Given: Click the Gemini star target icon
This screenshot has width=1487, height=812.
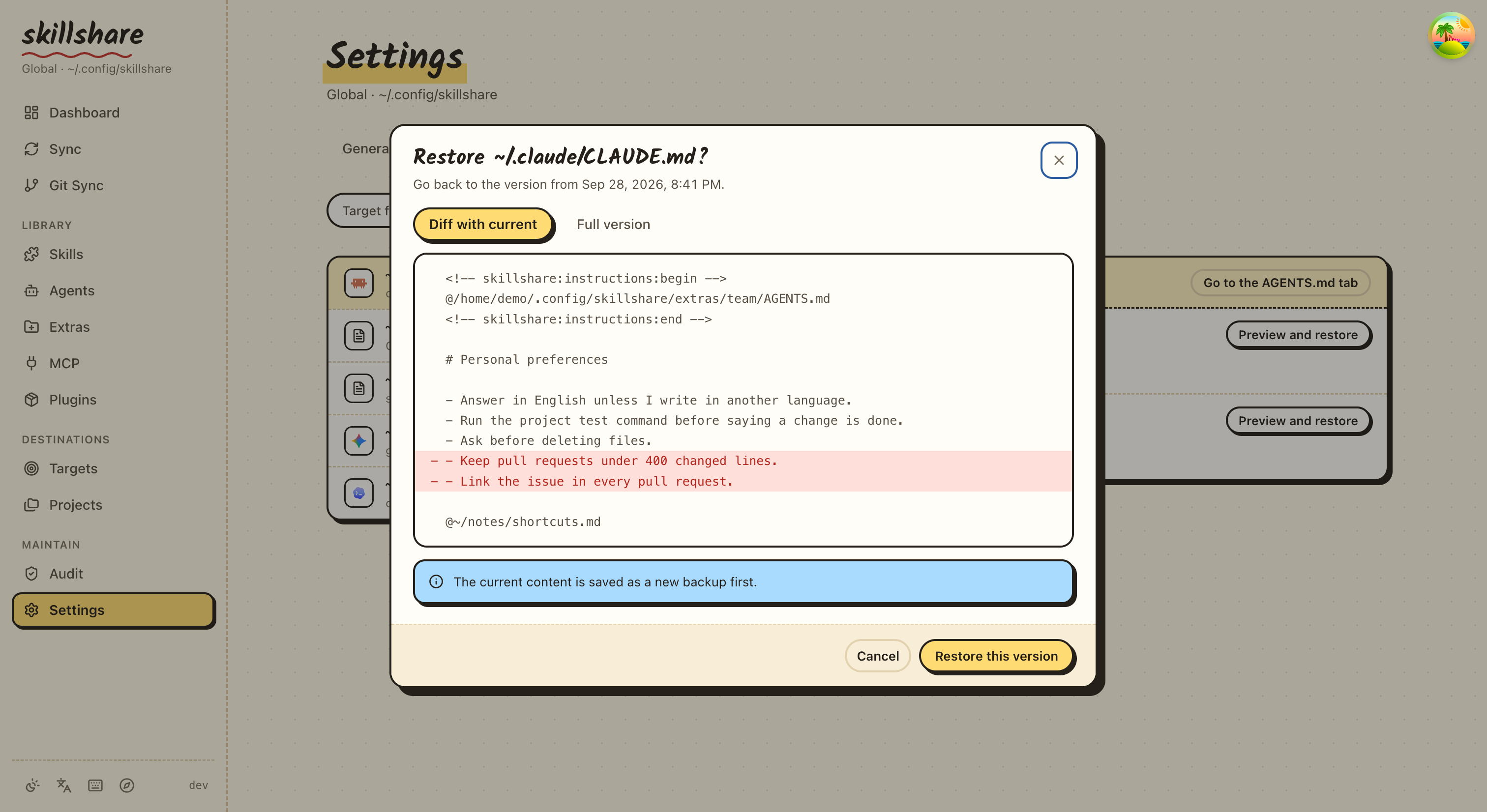Looking at the screenshot, I should [x=358, y=440].
